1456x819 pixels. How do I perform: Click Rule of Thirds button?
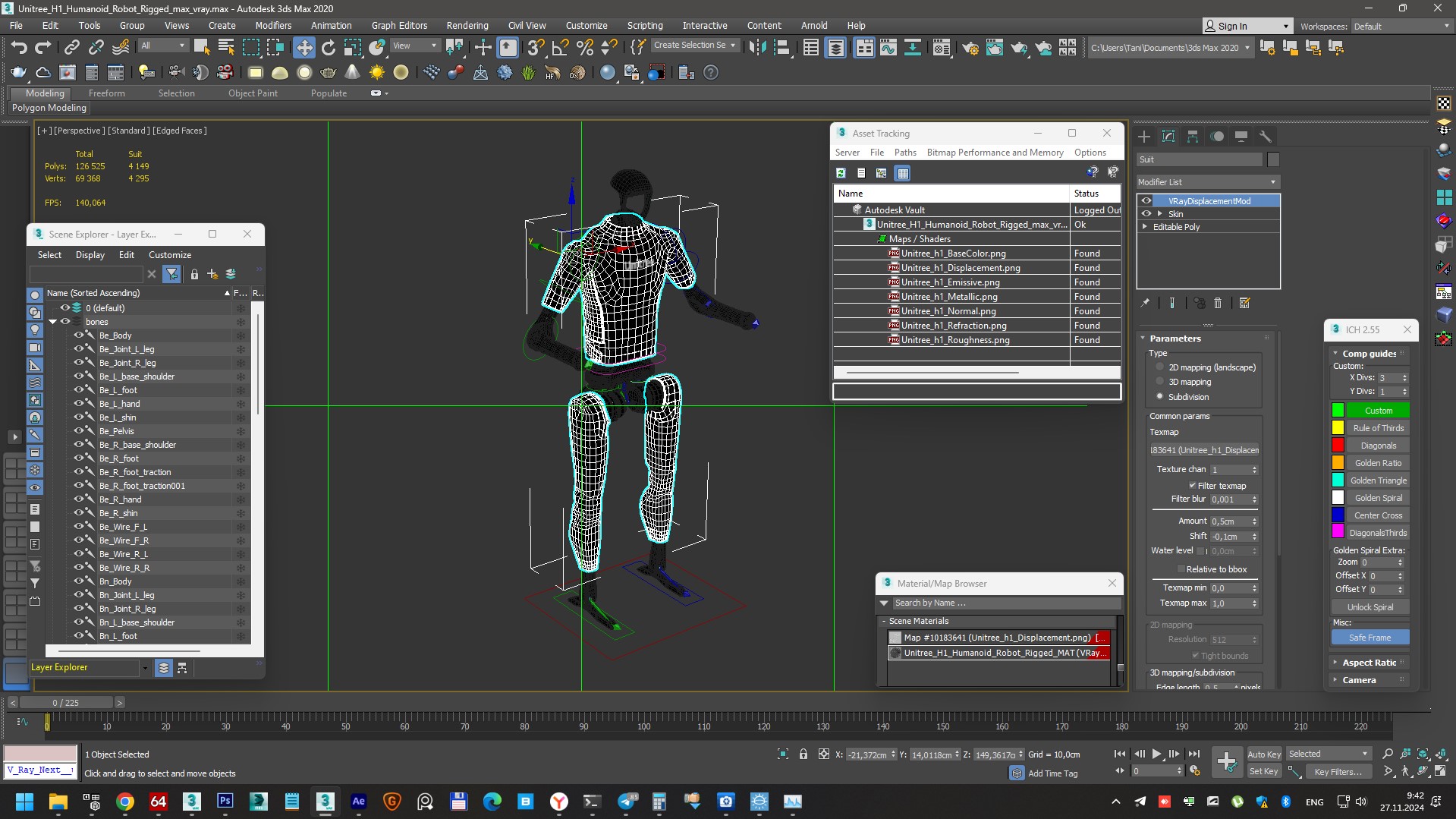point(1378,428)
